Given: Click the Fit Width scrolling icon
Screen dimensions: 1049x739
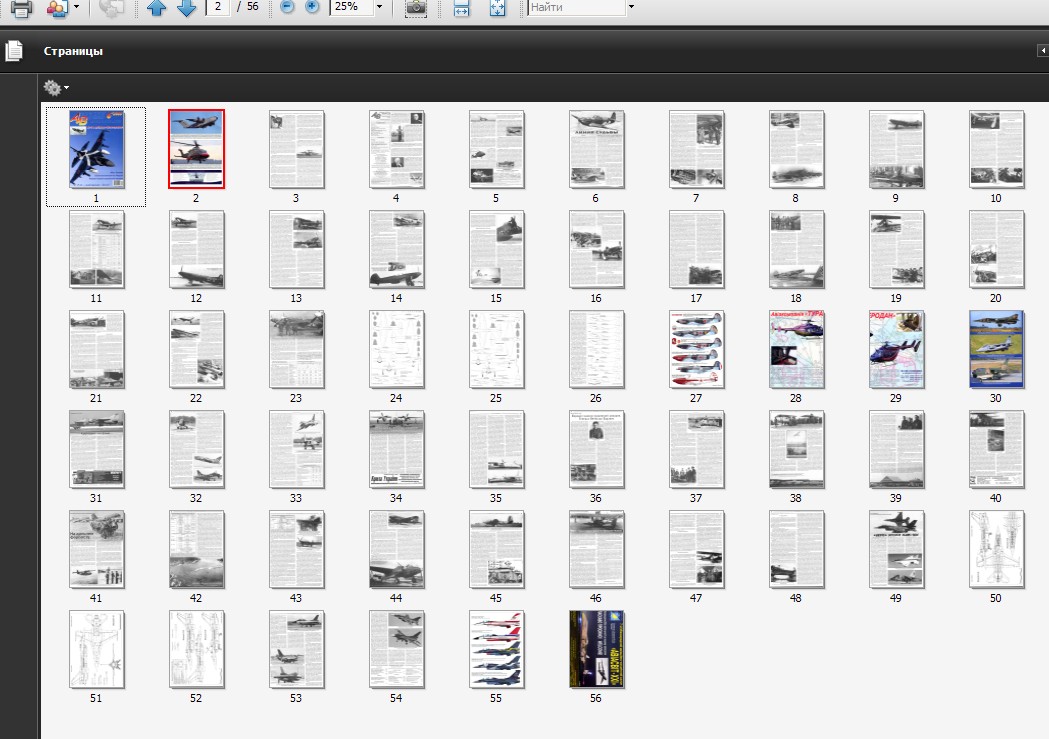Looking at the screenshot, I should 462,8.
